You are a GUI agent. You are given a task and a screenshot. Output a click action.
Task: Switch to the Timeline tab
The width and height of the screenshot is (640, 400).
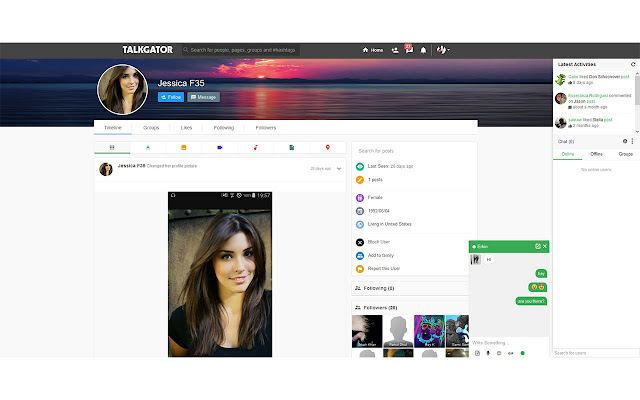pyautogui.click(x=113, y=128)
